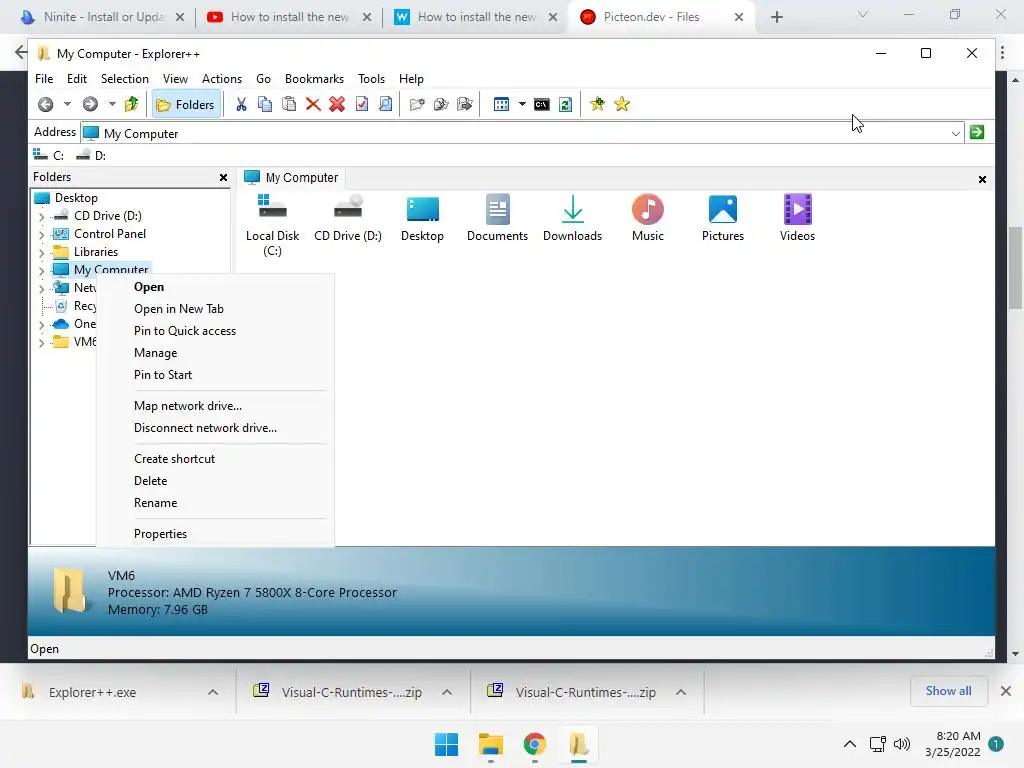Click the Add Bookmark star icon
This screenshot has height=768, width=1024.
point(597,104)
